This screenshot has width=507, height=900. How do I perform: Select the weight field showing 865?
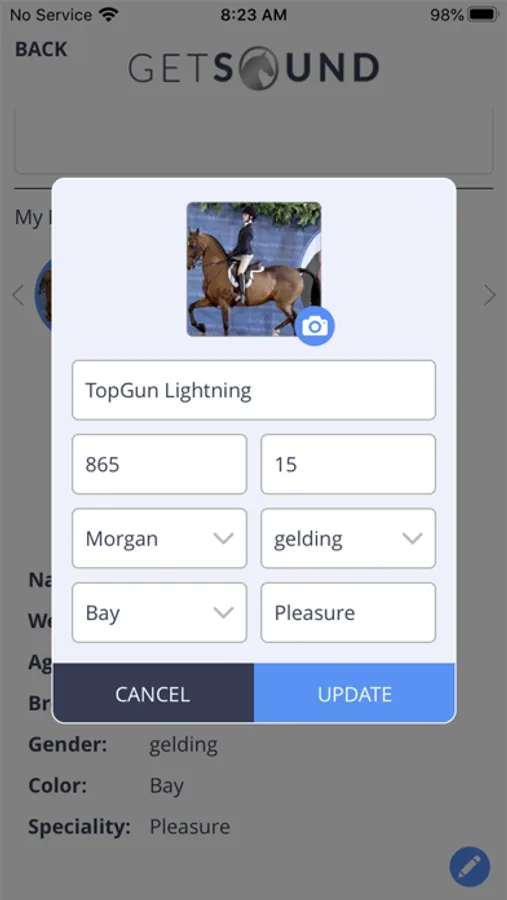159,464
